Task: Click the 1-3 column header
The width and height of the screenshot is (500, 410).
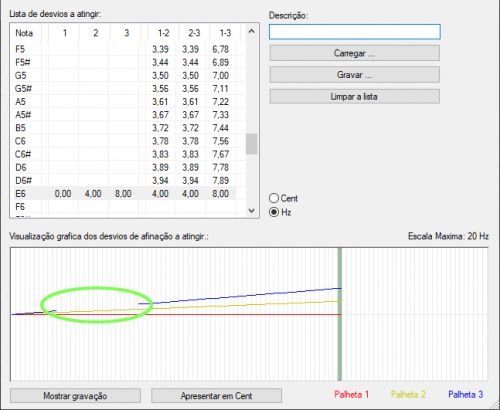Action: point(225,33)
